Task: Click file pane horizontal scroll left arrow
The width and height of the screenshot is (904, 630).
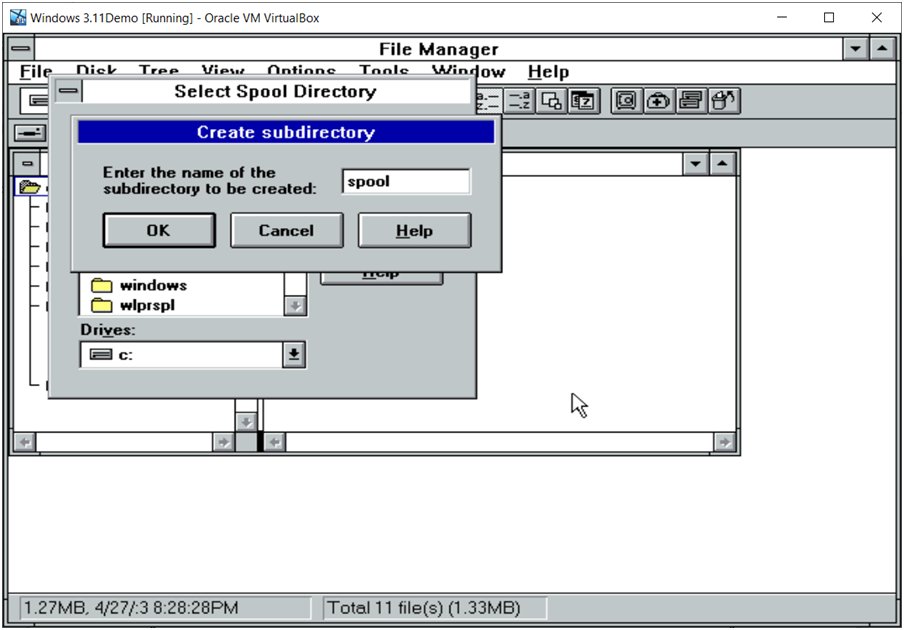Action: [x=275, y=442]
